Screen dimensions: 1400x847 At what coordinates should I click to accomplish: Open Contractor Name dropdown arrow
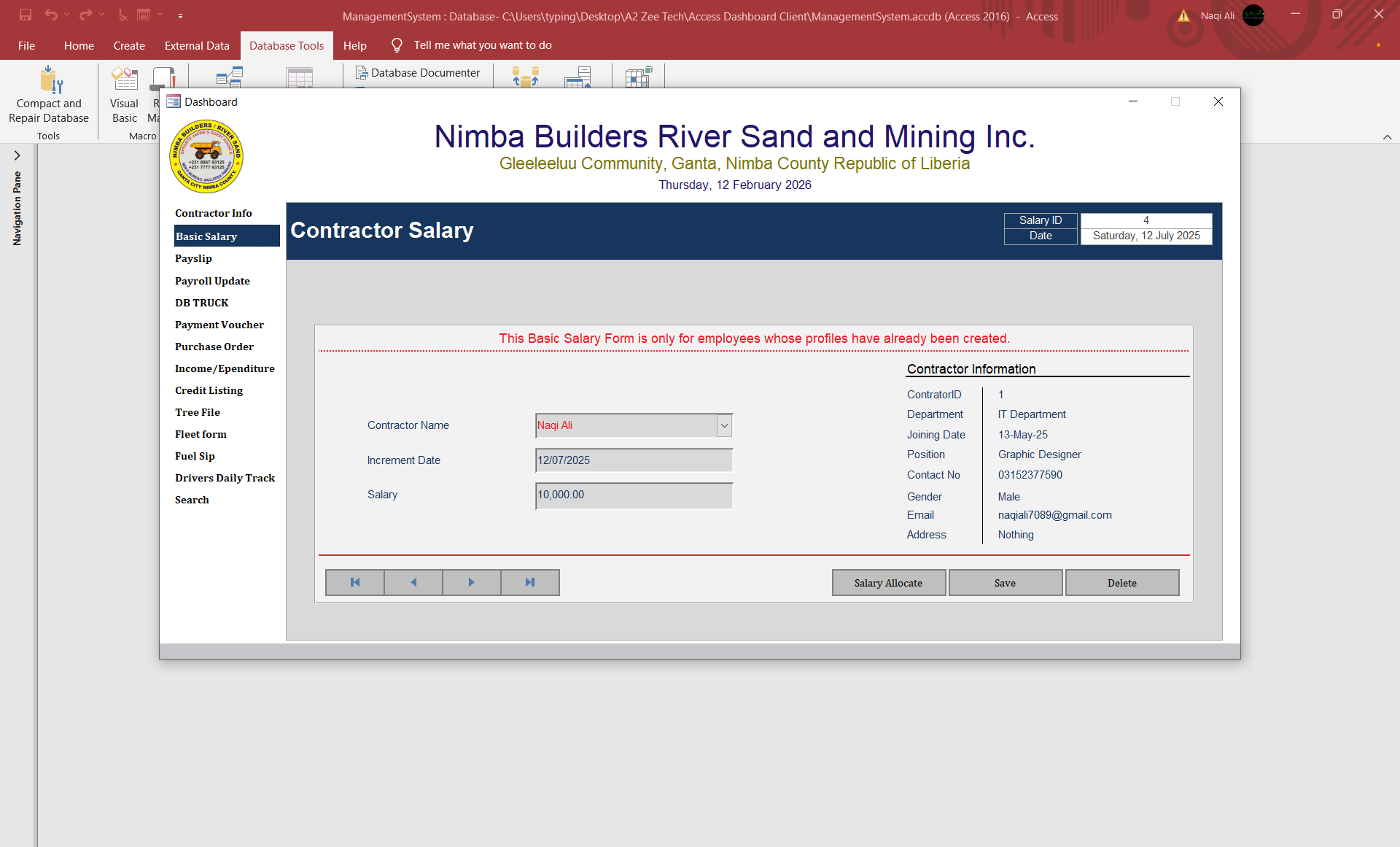pyautogui.click(x=724, y=425)
